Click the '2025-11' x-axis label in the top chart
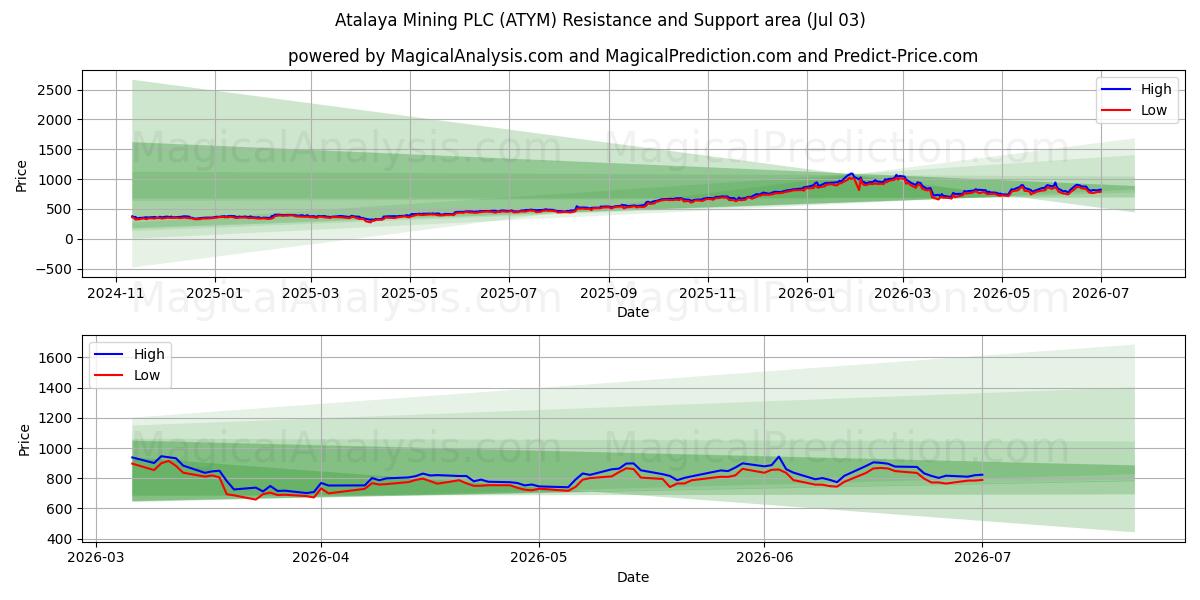Image resolution: width=1200 pixels, height=600 pixels. pos(707,294)
